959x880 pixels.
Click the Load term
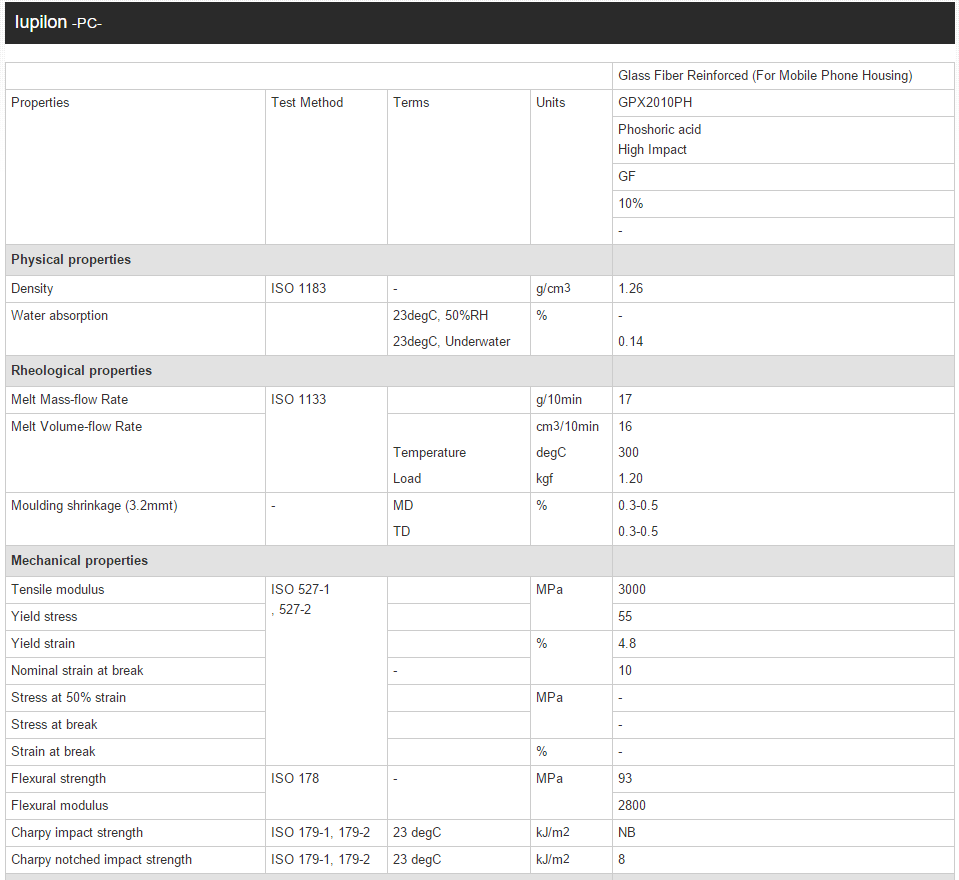click(407, 479)
